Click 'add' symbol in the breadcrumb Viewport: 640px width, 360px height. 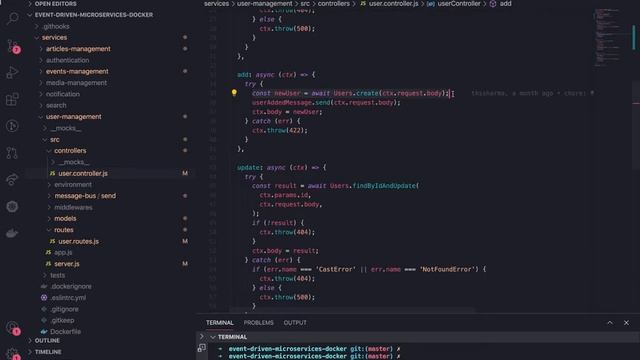tap(505, 4)
